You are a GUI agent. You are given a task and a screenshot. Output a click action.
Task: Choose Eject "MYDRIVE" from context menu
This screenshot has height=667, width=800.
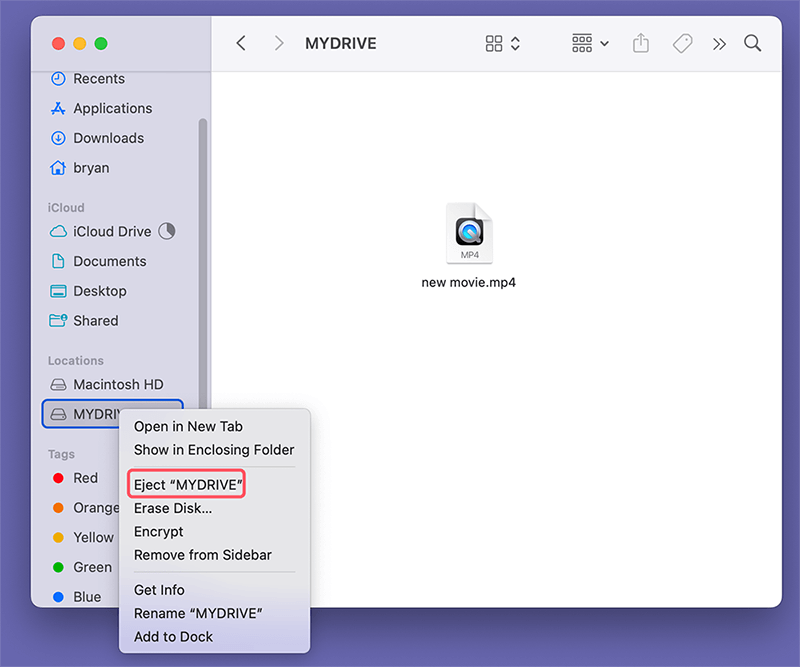188,485
